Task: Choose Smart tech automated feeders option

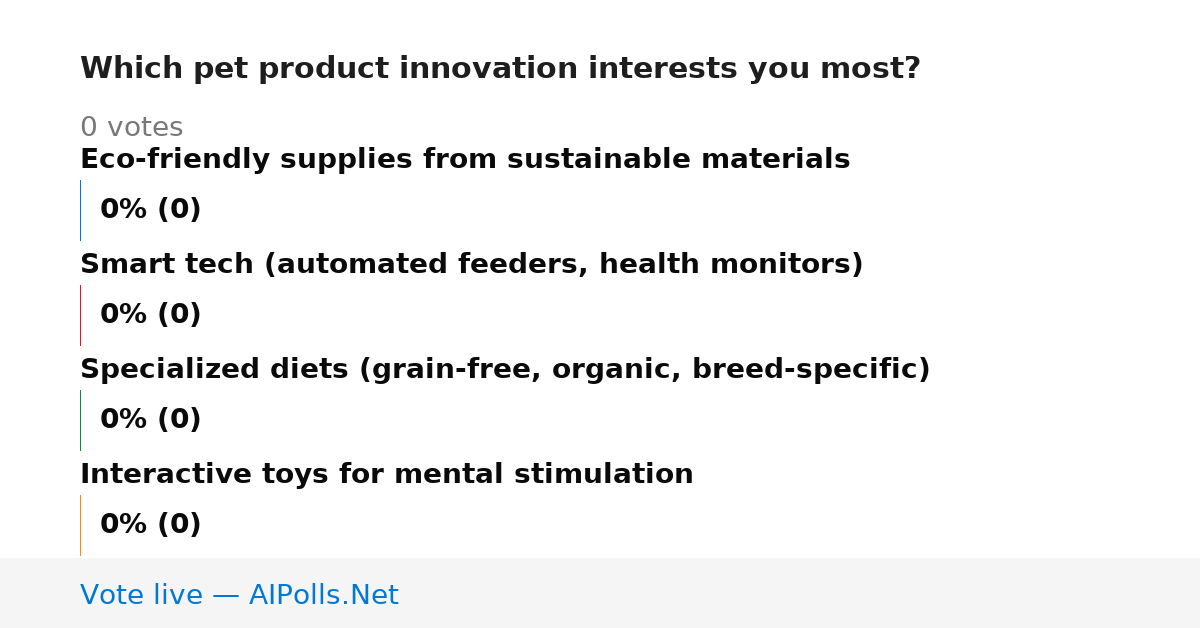Action: pos(471,265)
